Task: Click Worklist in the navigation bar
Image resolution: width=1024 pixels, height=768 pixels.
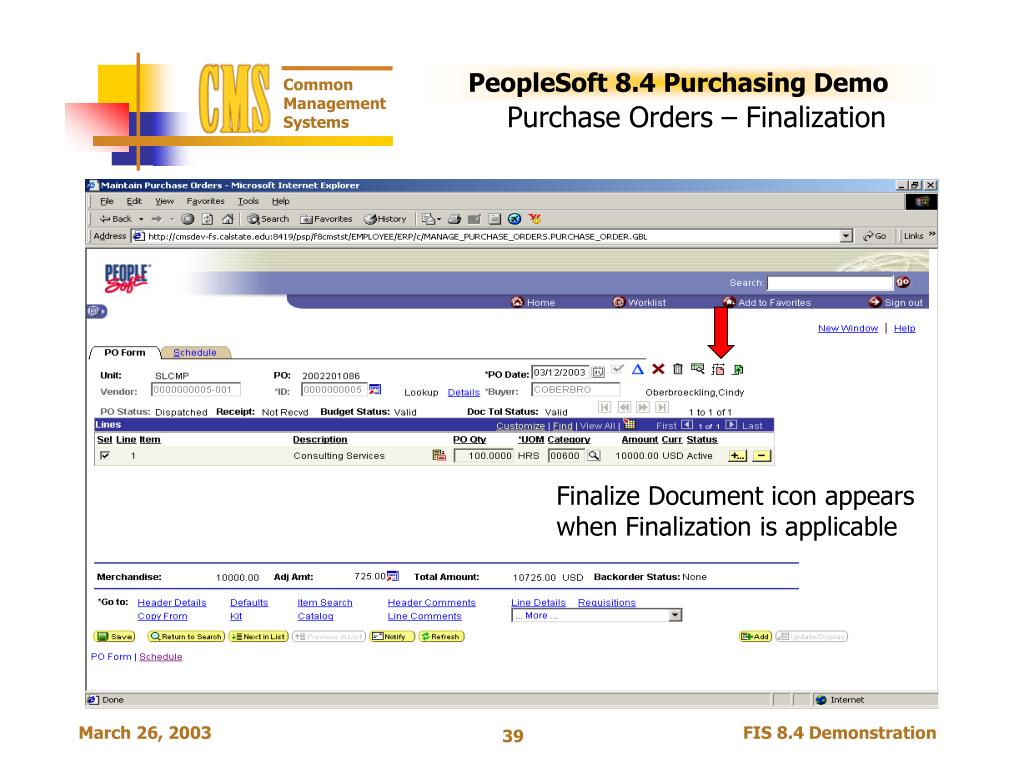Action: pyautogui.click(x=639, y=302)
